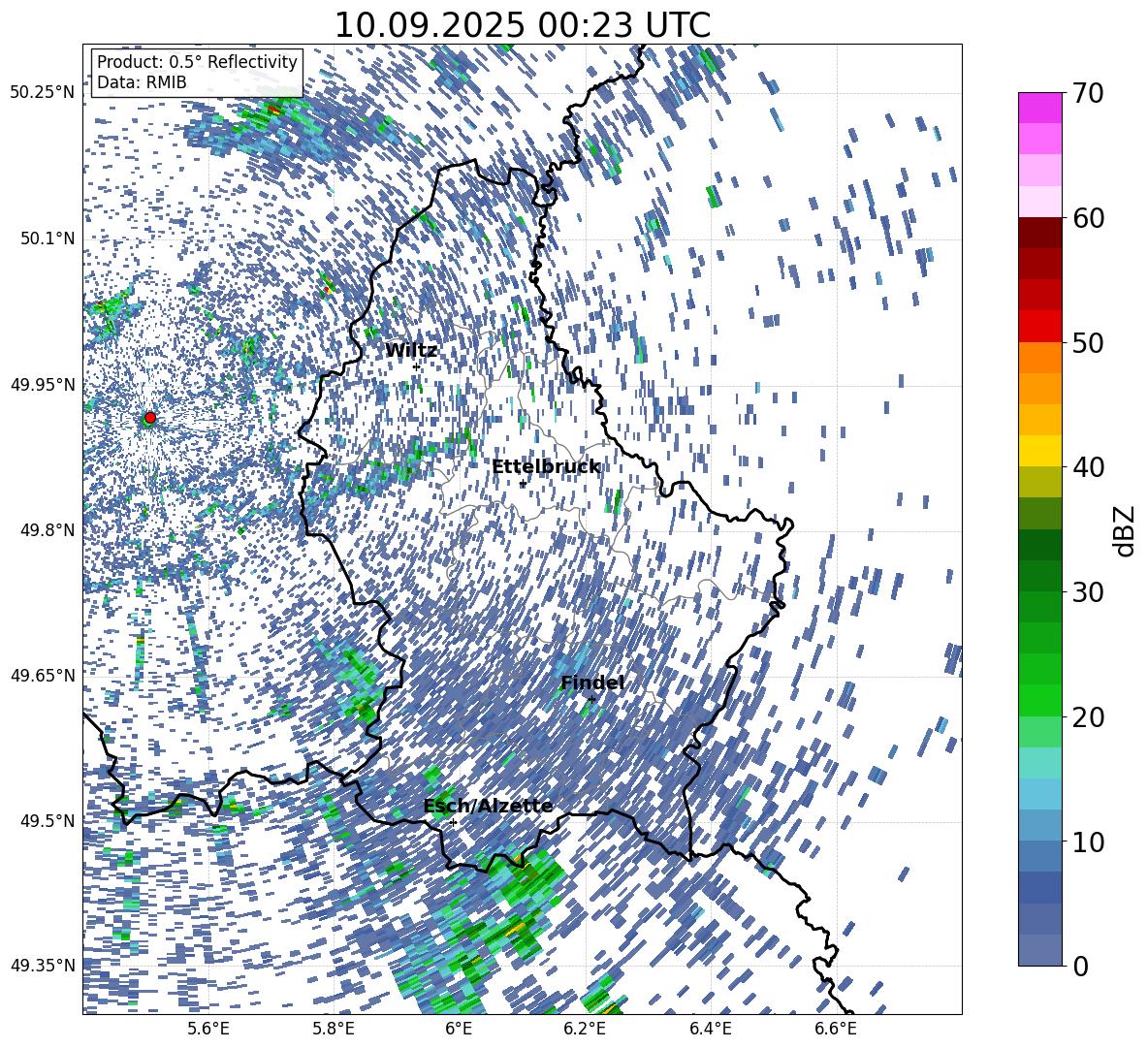Click the colorbar tick label 0

(x=1081, y=966)
